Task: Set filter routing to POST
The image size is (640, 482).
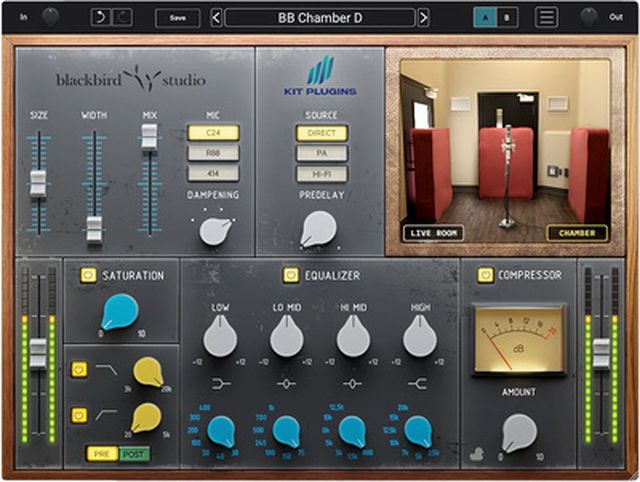Action: coord(134,454)
